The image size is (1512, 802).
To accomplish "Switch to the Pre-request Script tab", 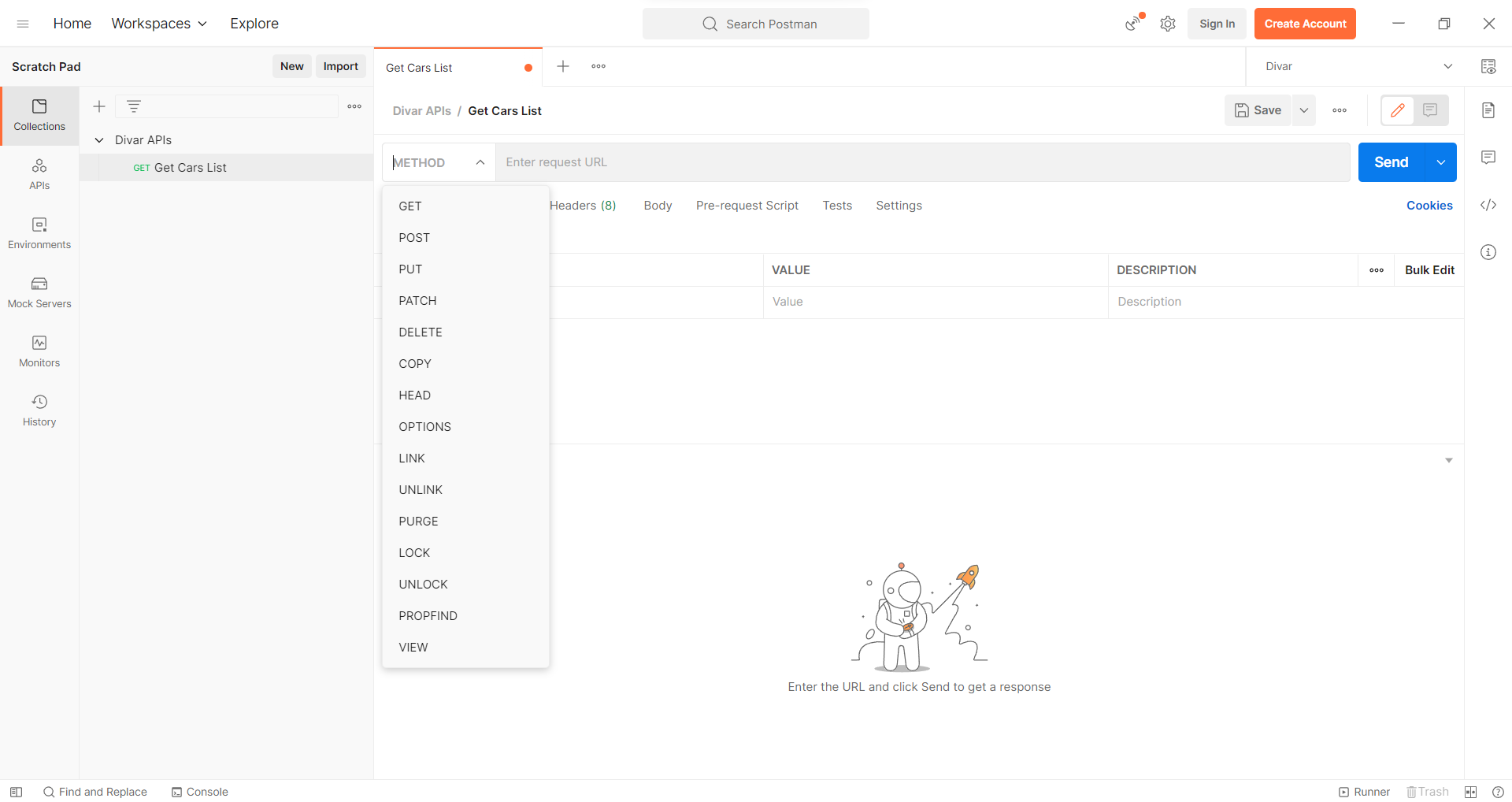I will click(747, 206).
